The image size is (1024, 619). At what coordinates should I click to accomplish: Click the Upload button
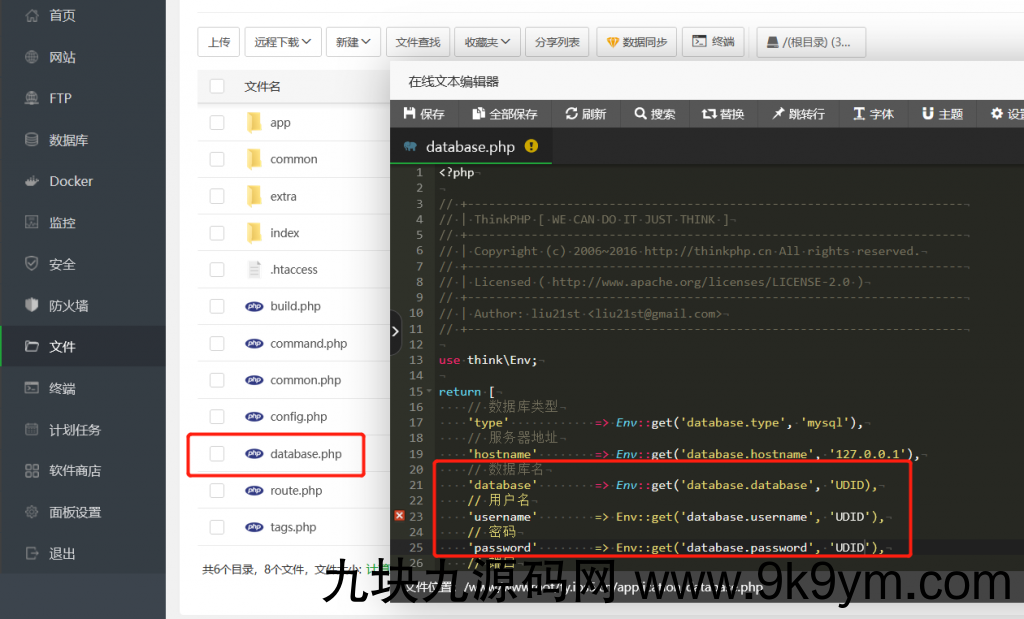tap(218, 42)
